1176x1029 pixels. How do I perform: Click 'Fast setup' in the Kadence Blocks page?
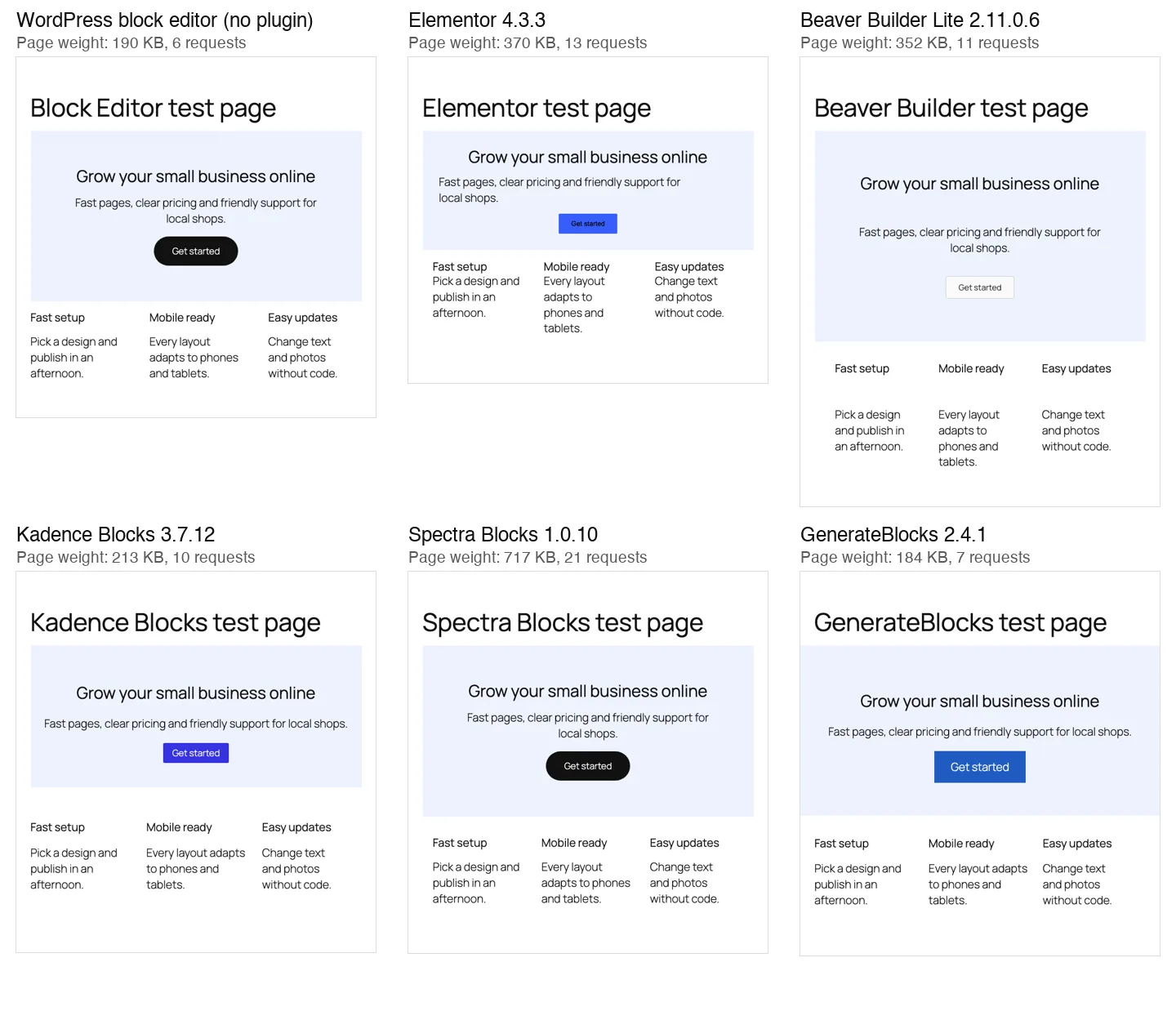[58, 827]
